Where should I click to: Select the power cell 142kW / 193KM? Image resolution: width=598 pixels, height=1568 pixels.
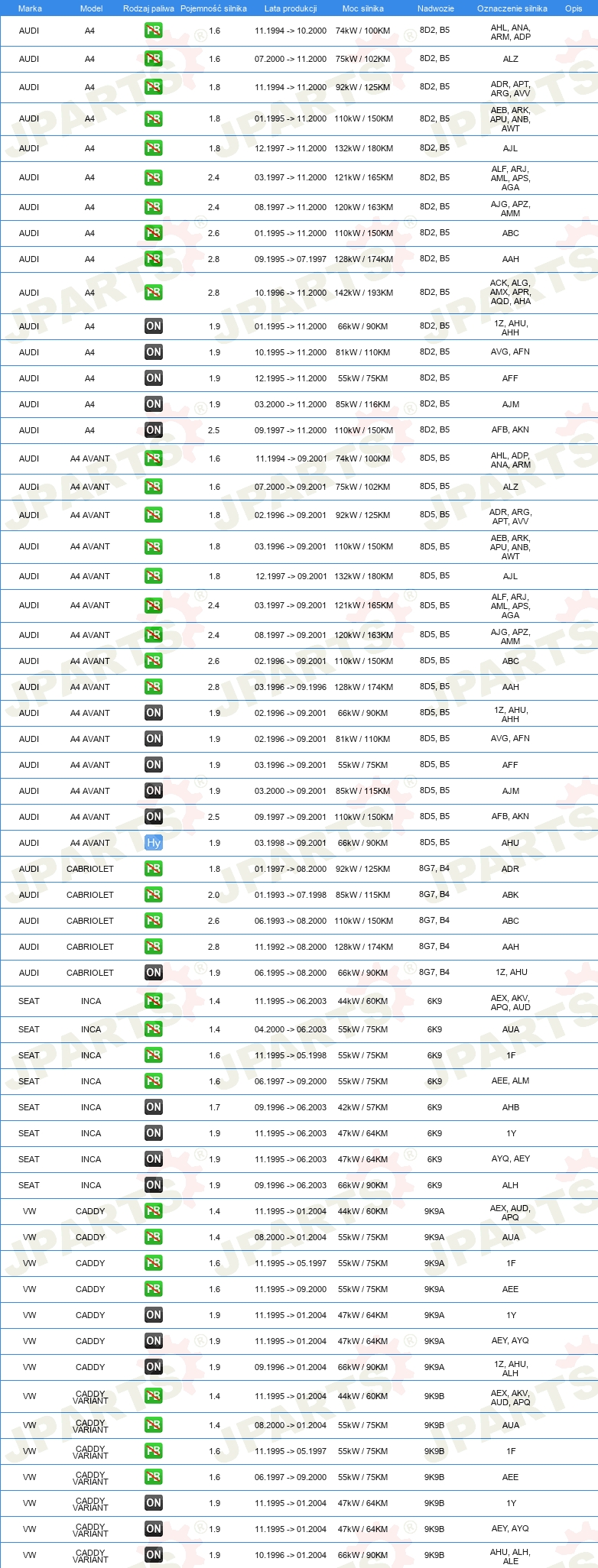pyautogui.click(x=364, y=293)
